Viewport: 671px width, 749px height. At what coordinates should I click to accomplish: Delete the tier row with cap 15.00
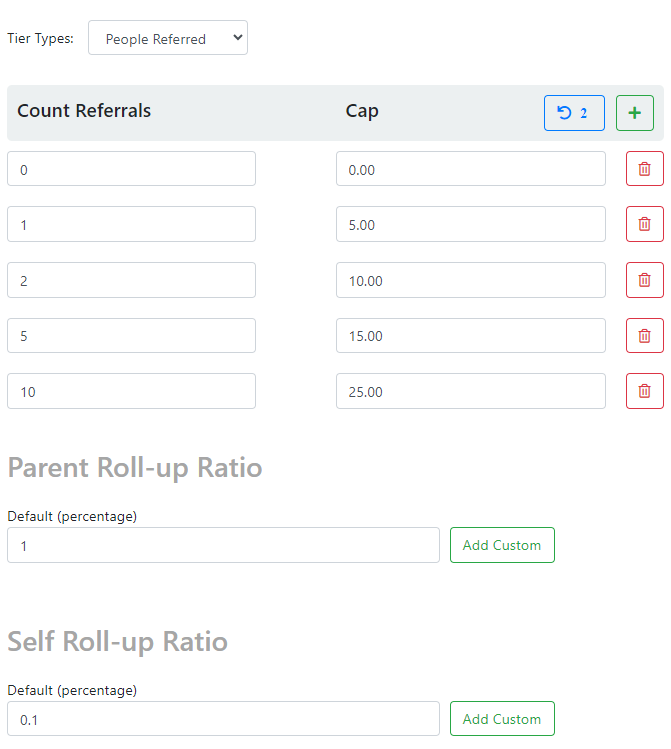(644, 336)
